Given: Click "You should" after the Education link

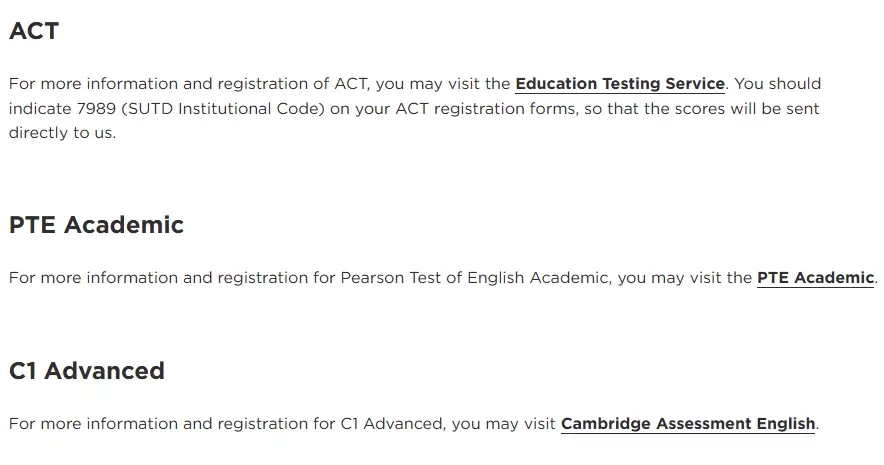Looking at the screenshot, I should pos(777,83).
